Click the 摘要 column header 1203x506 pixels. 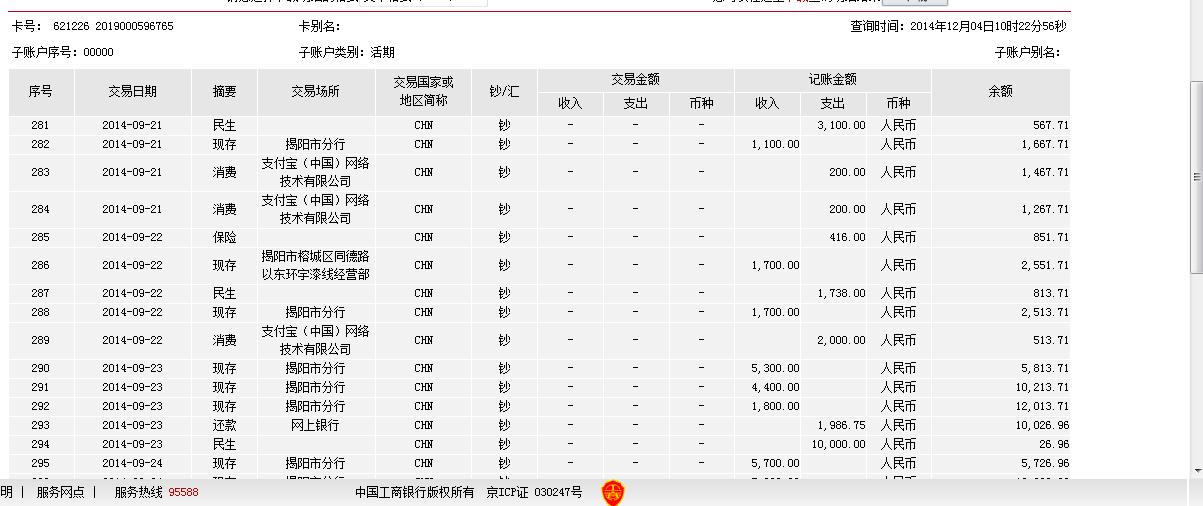pyautogui.click(x=225, y=91)
